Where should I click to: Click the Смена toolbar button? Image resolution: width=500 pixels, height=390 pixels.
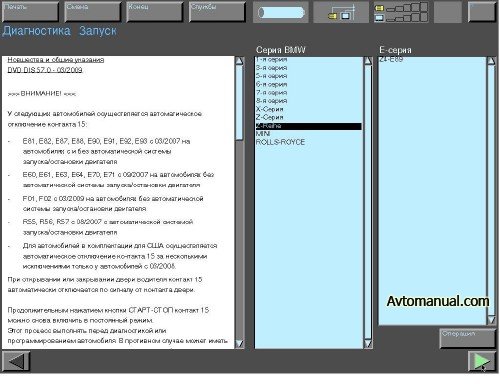click(x=93, y=12)
